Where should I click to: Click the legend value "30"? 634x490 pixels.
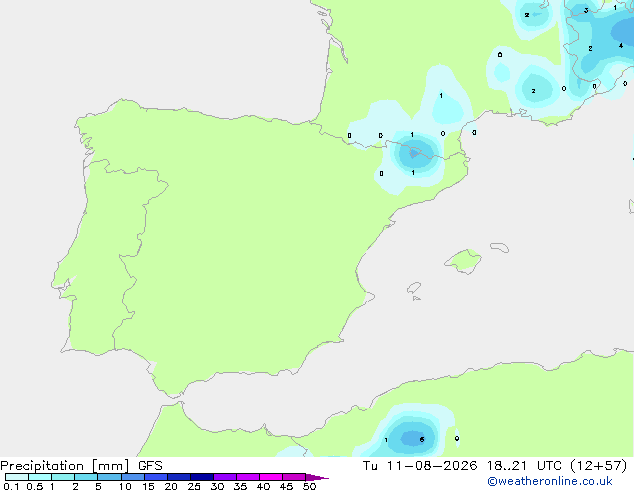pos(217,486)
